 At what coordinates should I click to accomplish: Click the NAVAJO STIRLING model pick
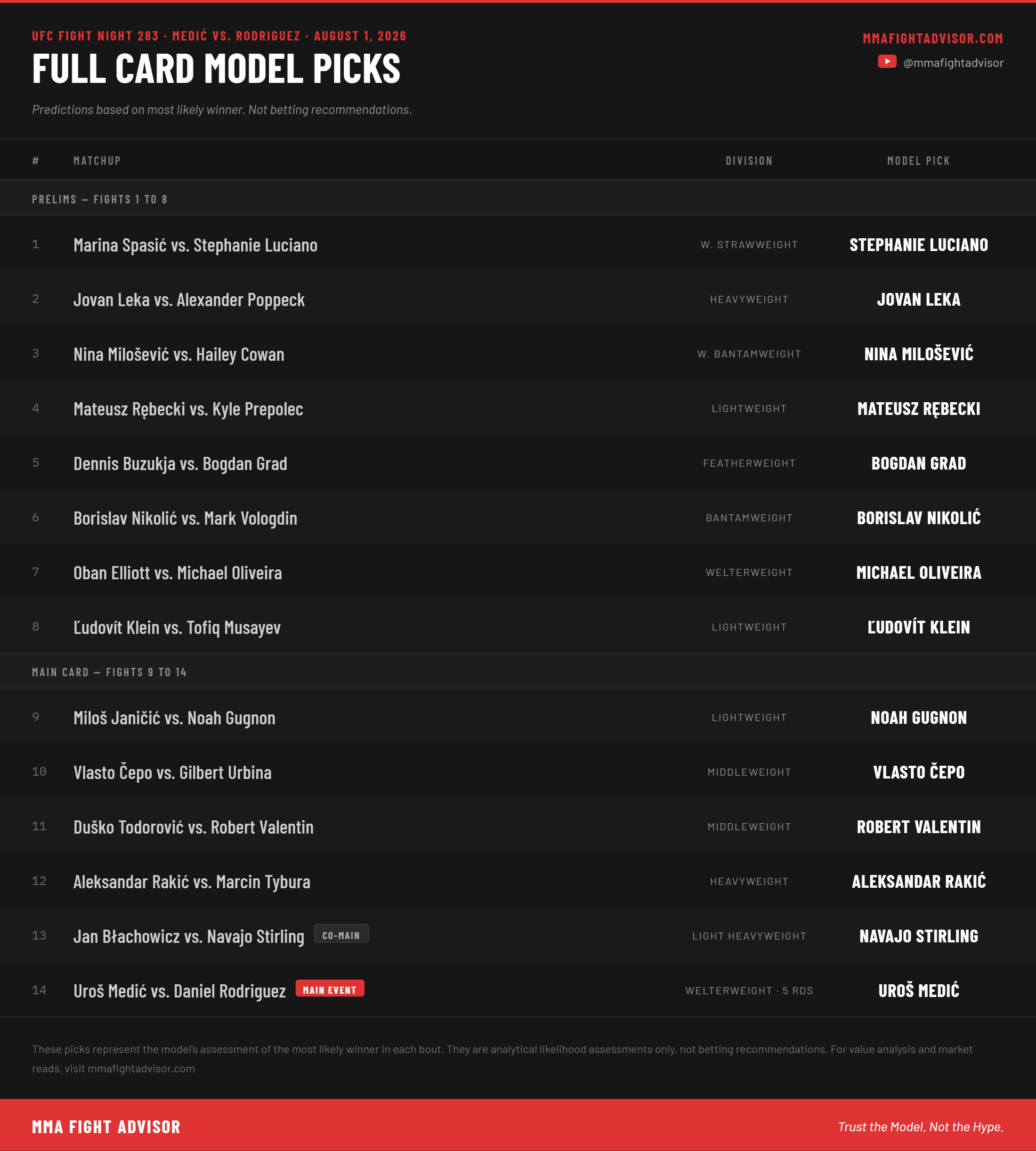(918, 936)
